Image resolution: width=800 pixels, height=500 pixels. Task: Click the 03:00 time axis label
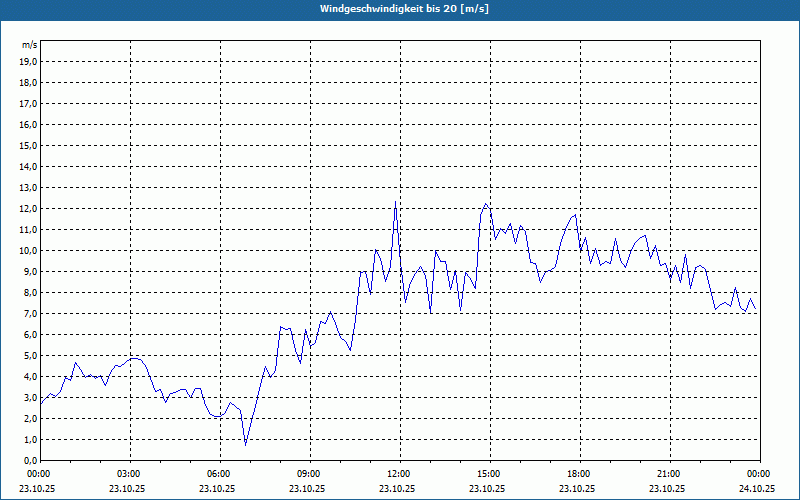click(129, 474)
